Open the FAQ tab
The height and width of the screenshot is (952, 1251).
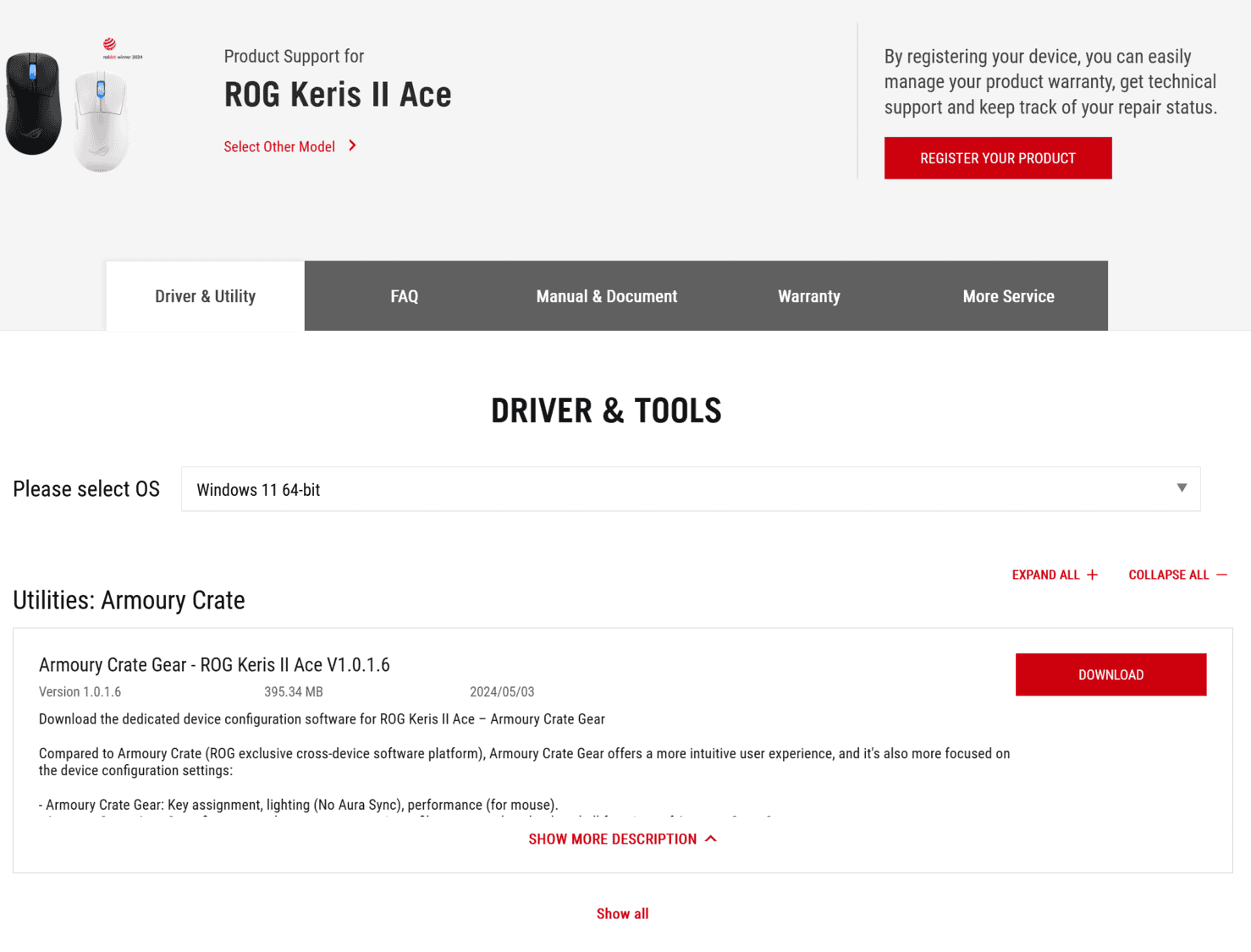(405, 296)
